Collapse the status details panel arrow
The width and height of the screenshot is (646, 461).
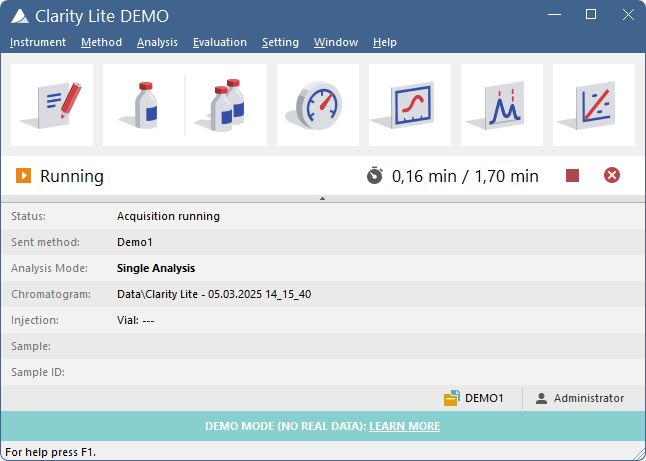[323, 199]
